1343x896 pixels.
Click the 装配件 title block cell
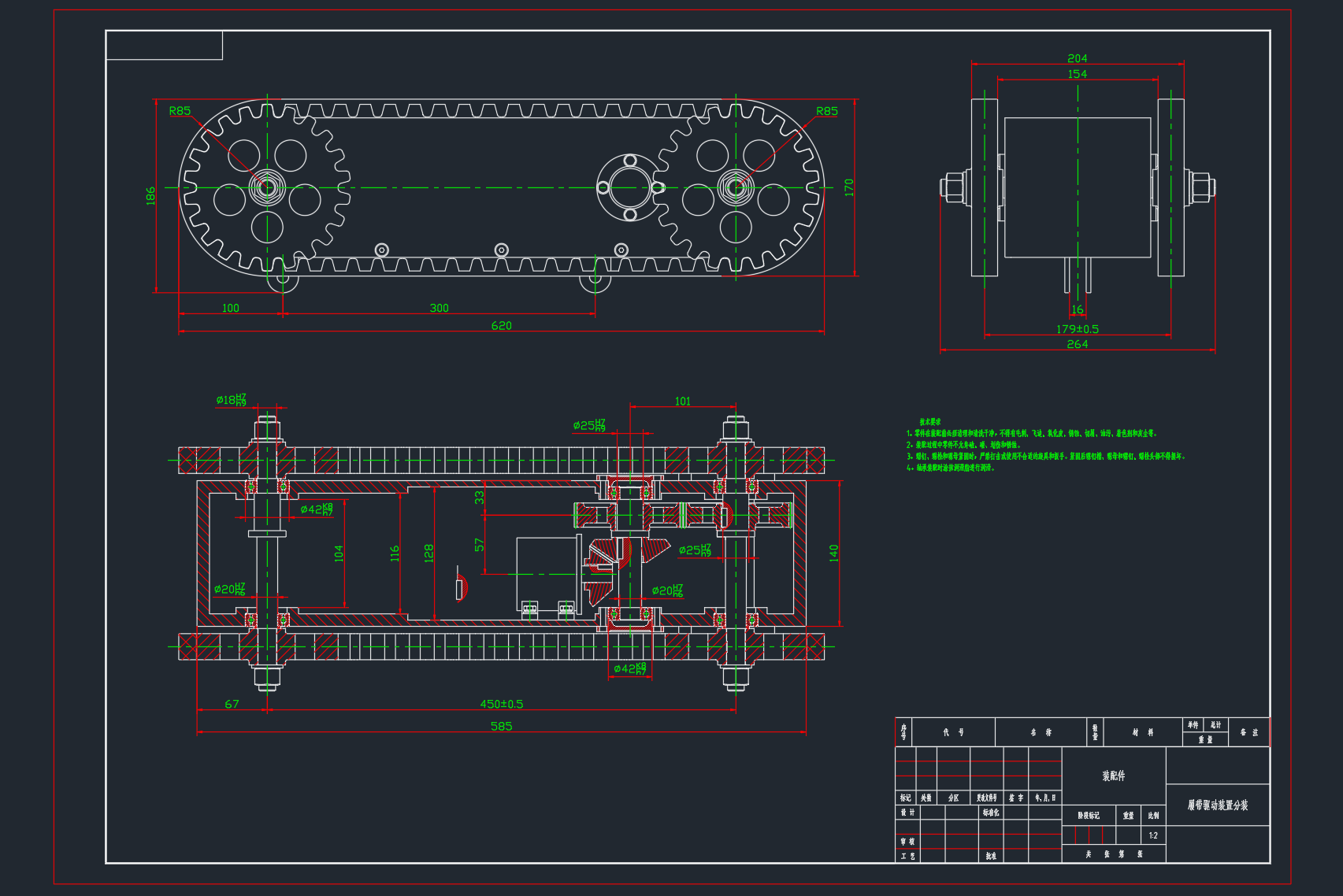pos(1115,776)
